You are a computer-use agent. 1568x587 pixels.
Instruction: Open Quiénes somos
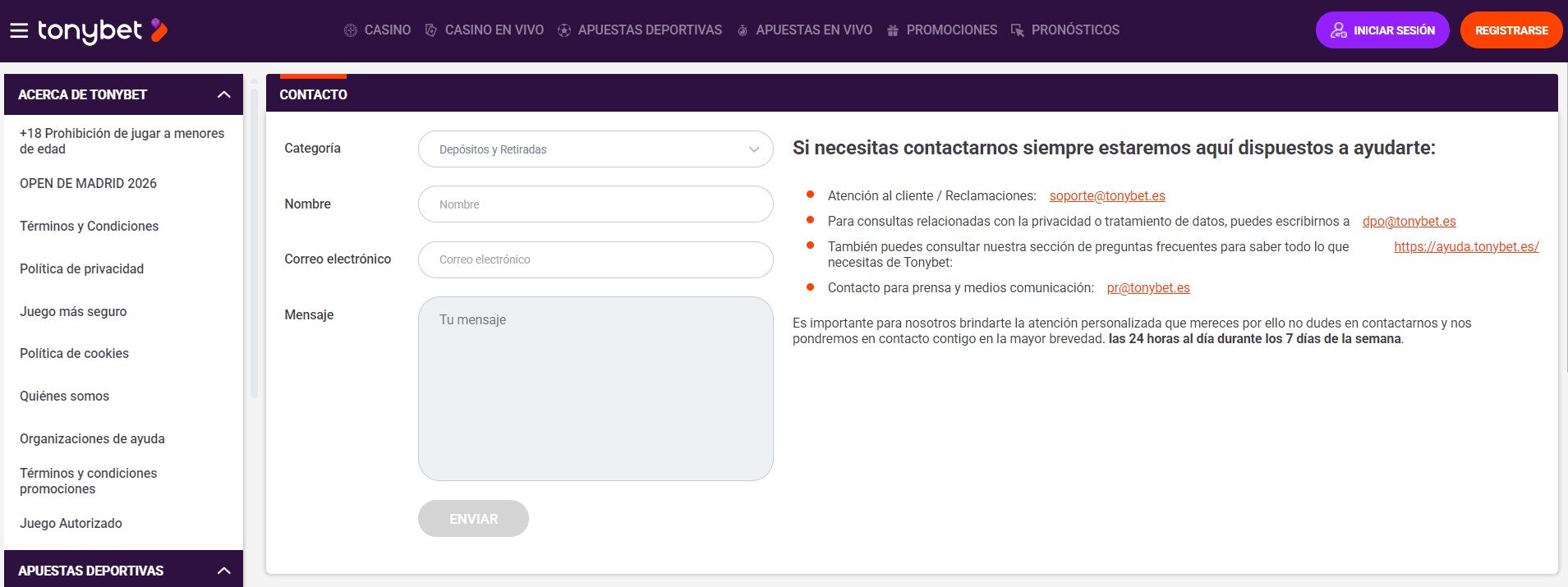[64, 396]
